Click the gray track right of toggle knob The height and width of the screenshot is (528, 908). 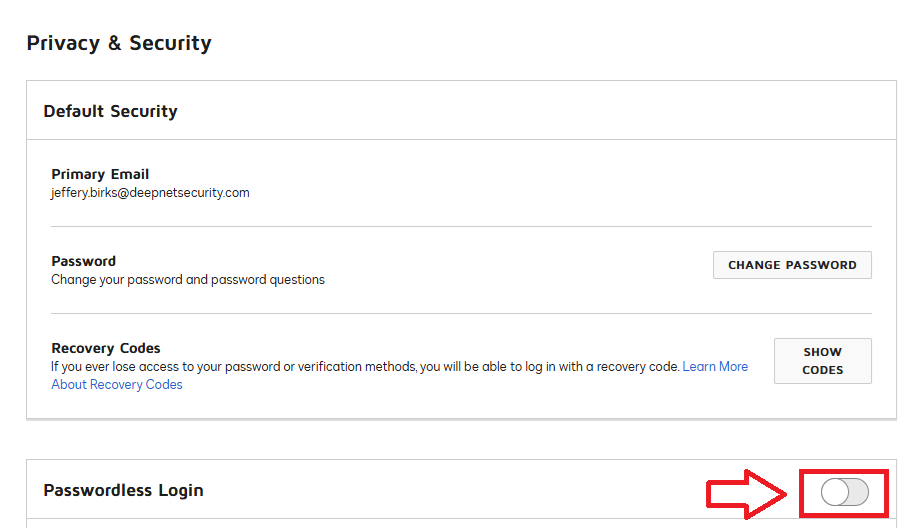point(858,491)
